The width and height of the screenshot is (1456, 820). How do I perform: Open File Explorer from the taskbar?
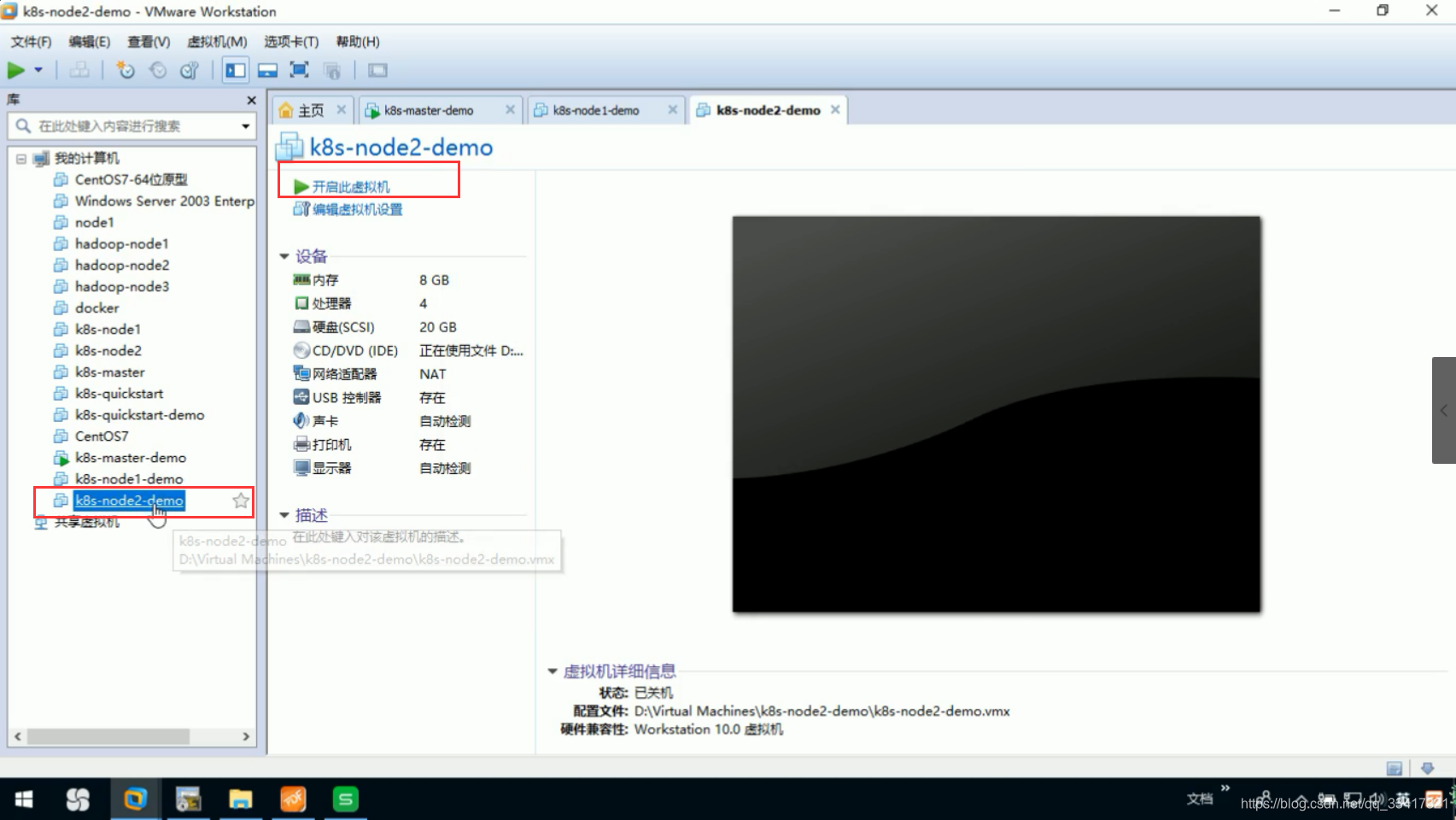(241, 799)
